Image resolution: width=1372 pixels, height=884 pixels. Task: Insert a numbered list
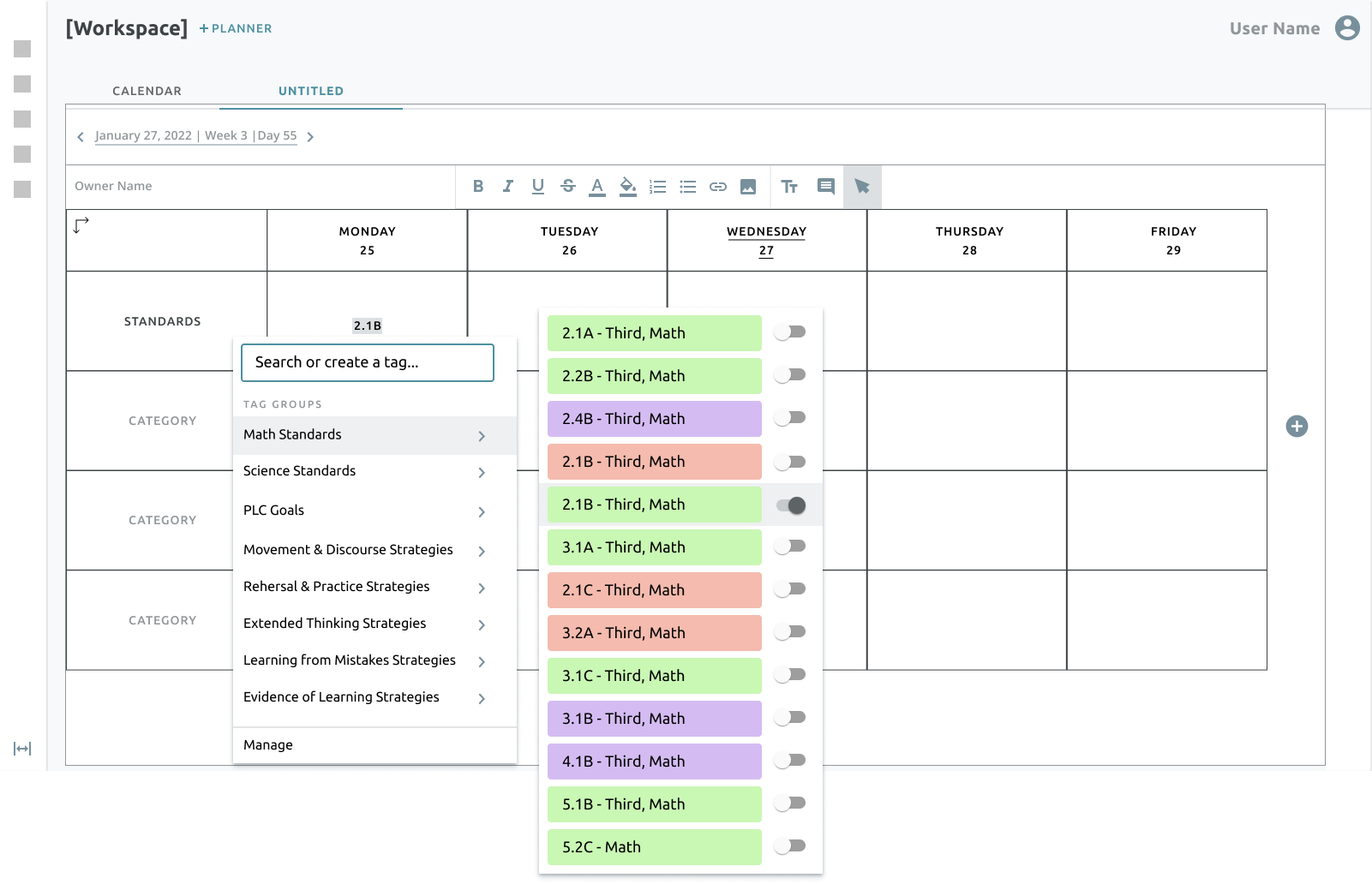point(658,186)
